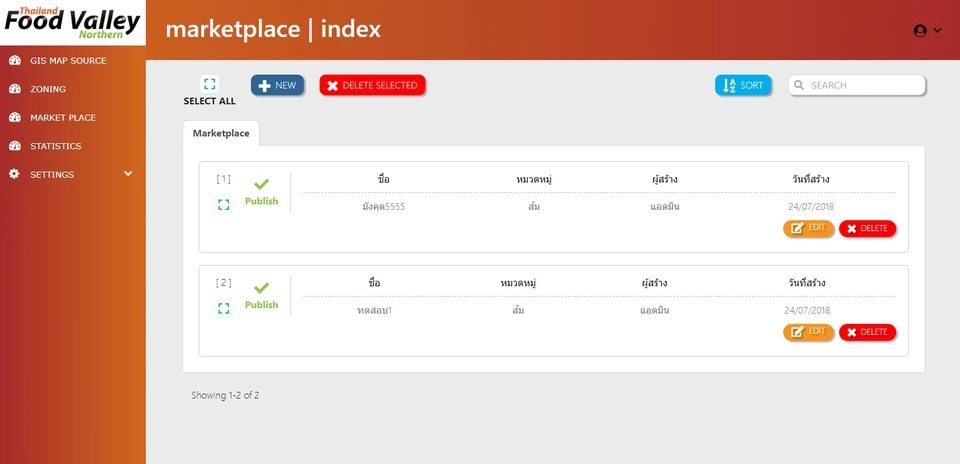Click the date 24/07/2018 in item 2
960x464 pixels.
[807, 310]
